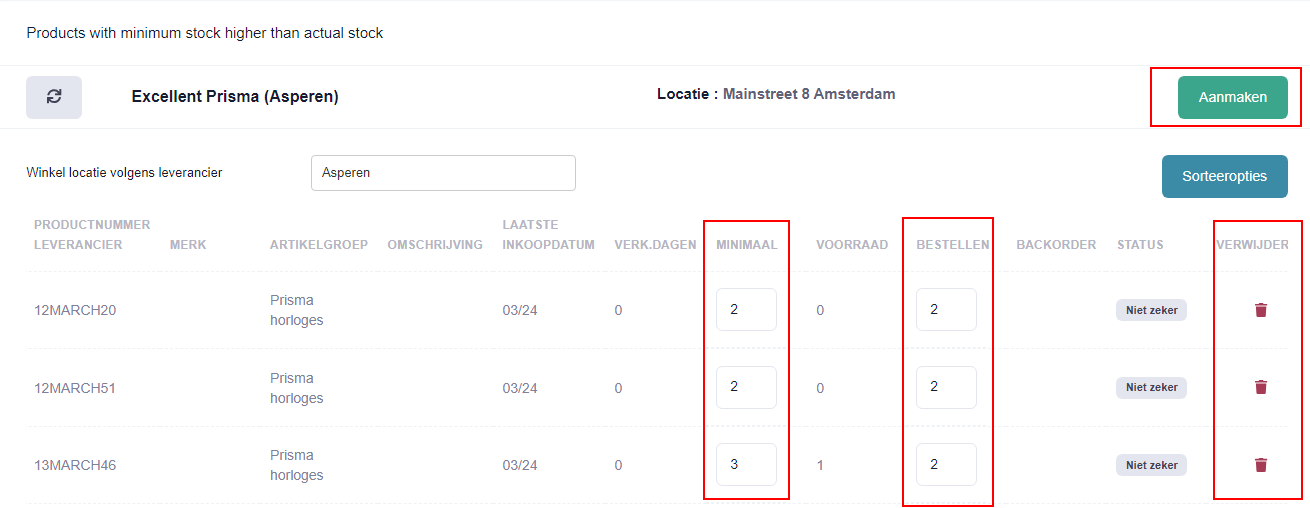This screenshot has height=508, width=1310.
Task: Select product number 12MARCH51
Action: [75, 388]
